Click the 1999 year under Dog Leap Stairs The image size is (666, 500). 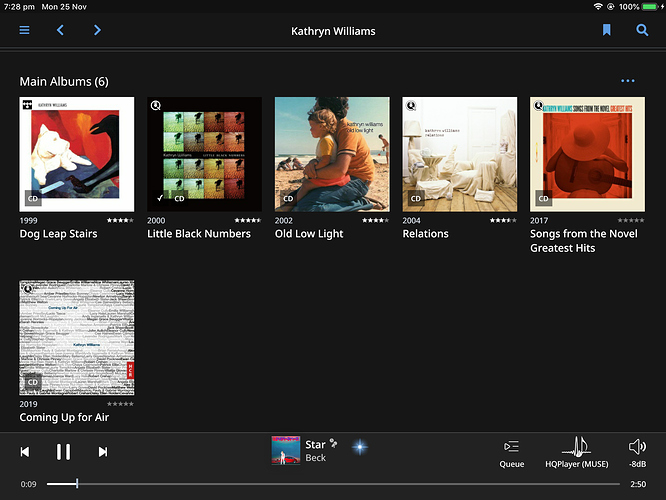[x=28, y=220]
